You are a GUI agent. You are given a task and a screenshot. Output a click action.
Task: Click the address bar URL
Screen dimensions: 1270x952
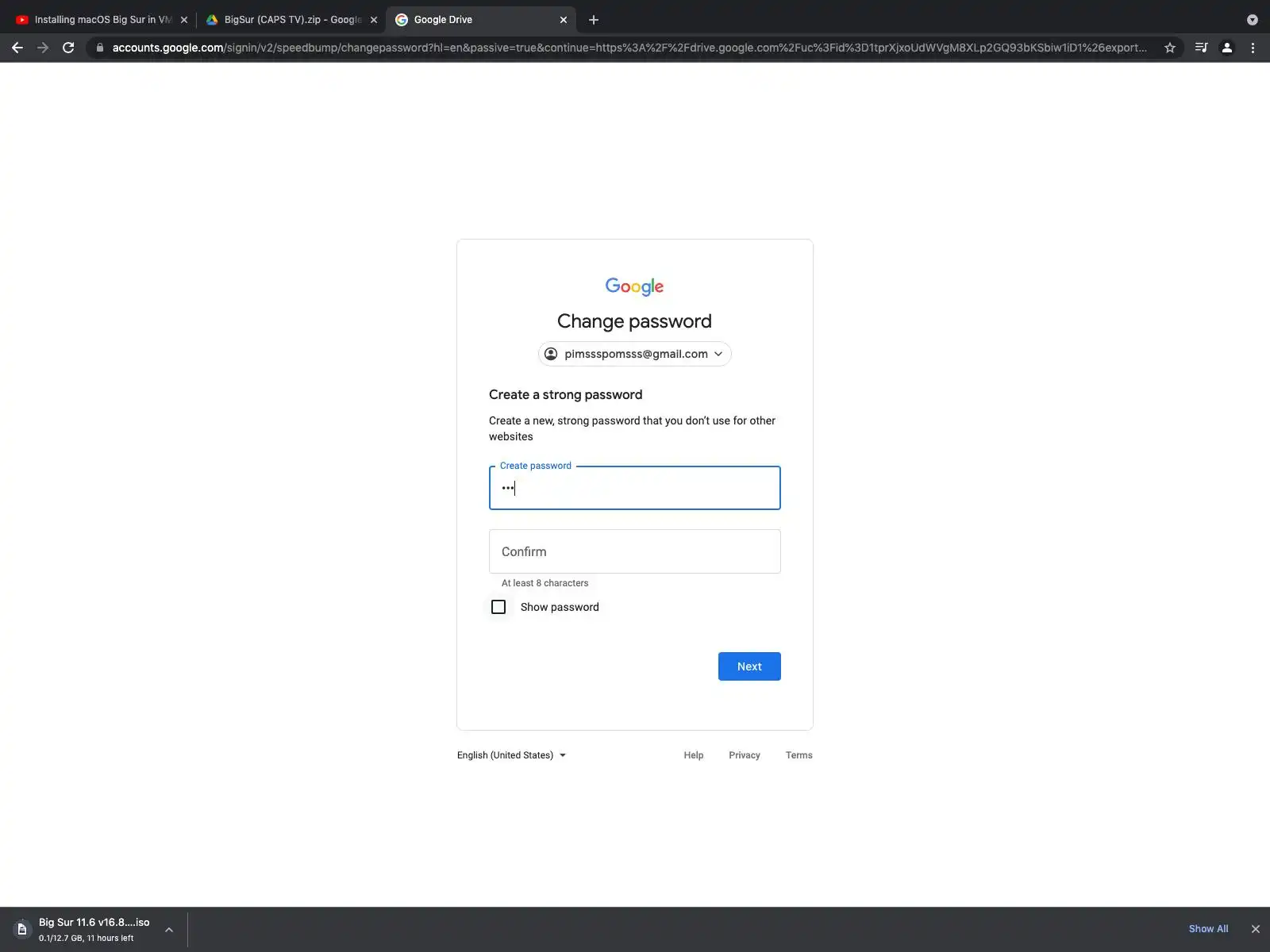(x=629, y=48)
